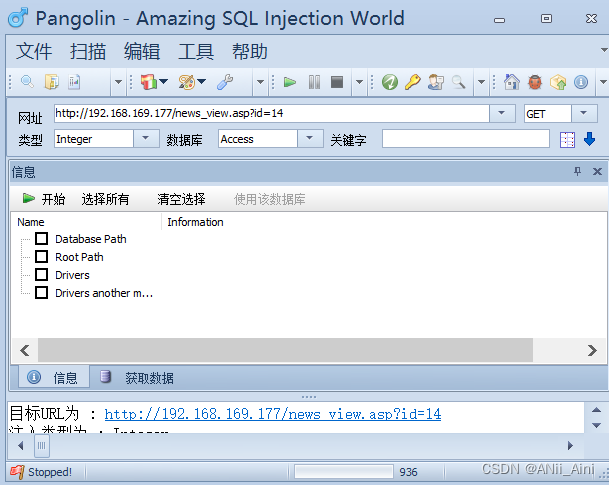
Task: Open the 帮助 menu
Action: (x=250, y=51)
